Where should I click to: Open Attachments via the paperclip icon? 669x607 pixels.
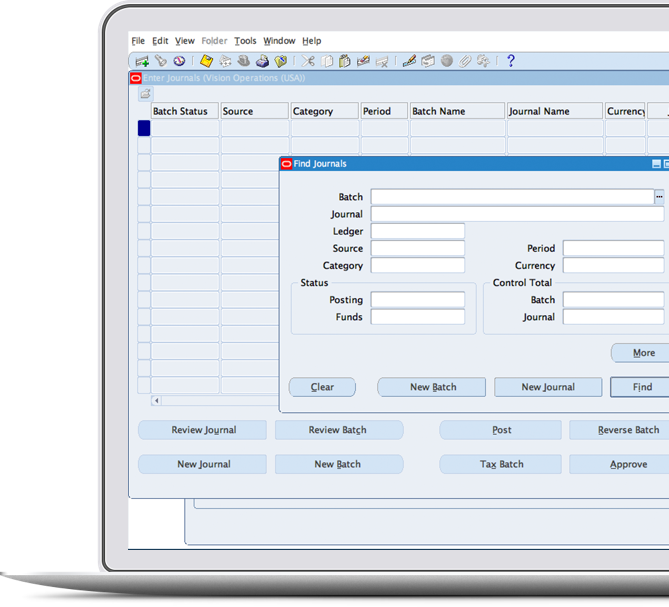(465, 61)
